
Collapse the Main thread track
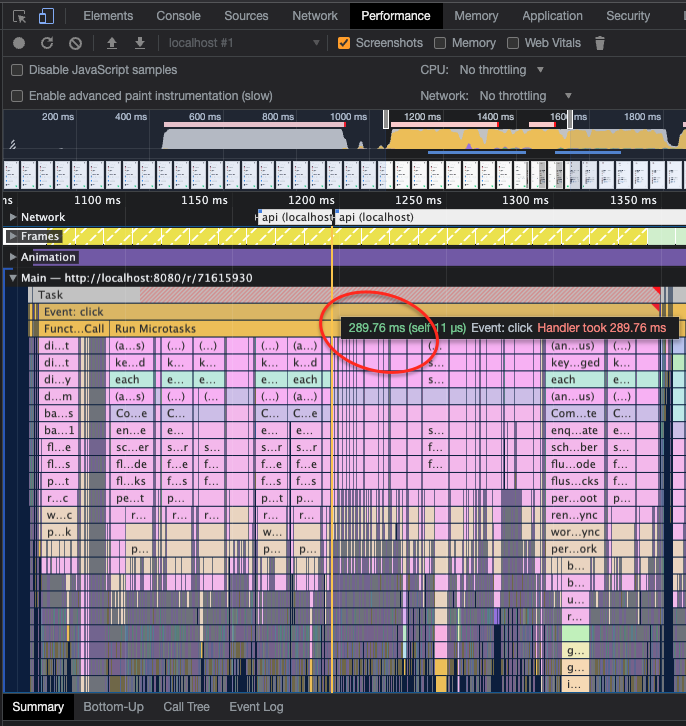13,278
